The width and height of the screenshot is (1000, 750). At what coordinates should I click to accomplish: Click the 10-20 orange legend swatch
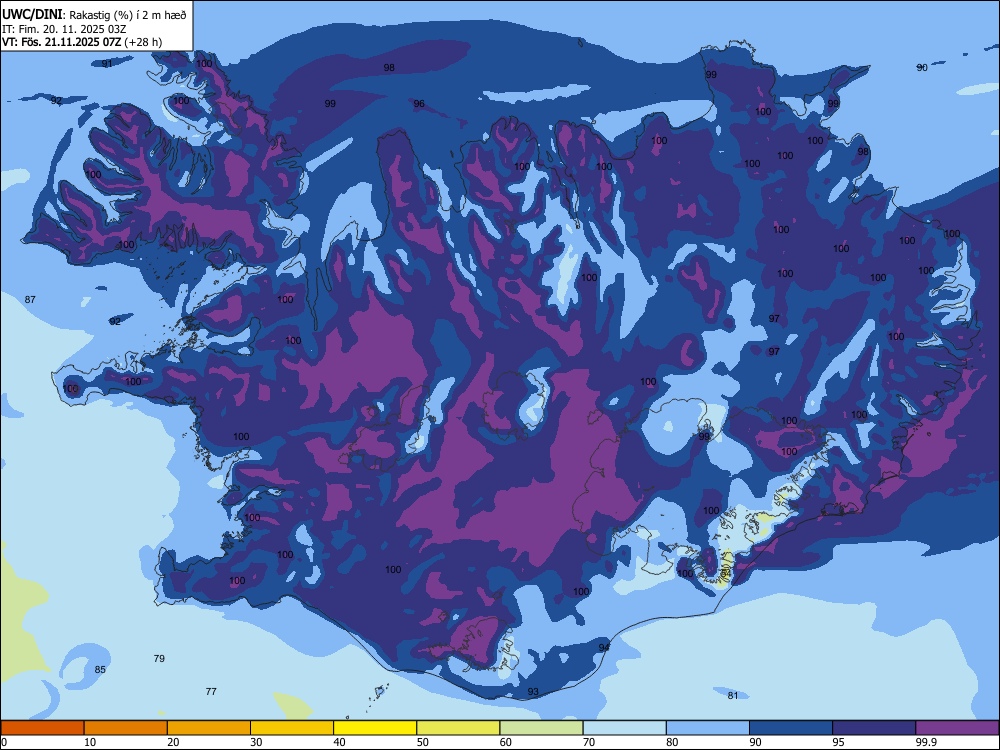click(126, 728)
